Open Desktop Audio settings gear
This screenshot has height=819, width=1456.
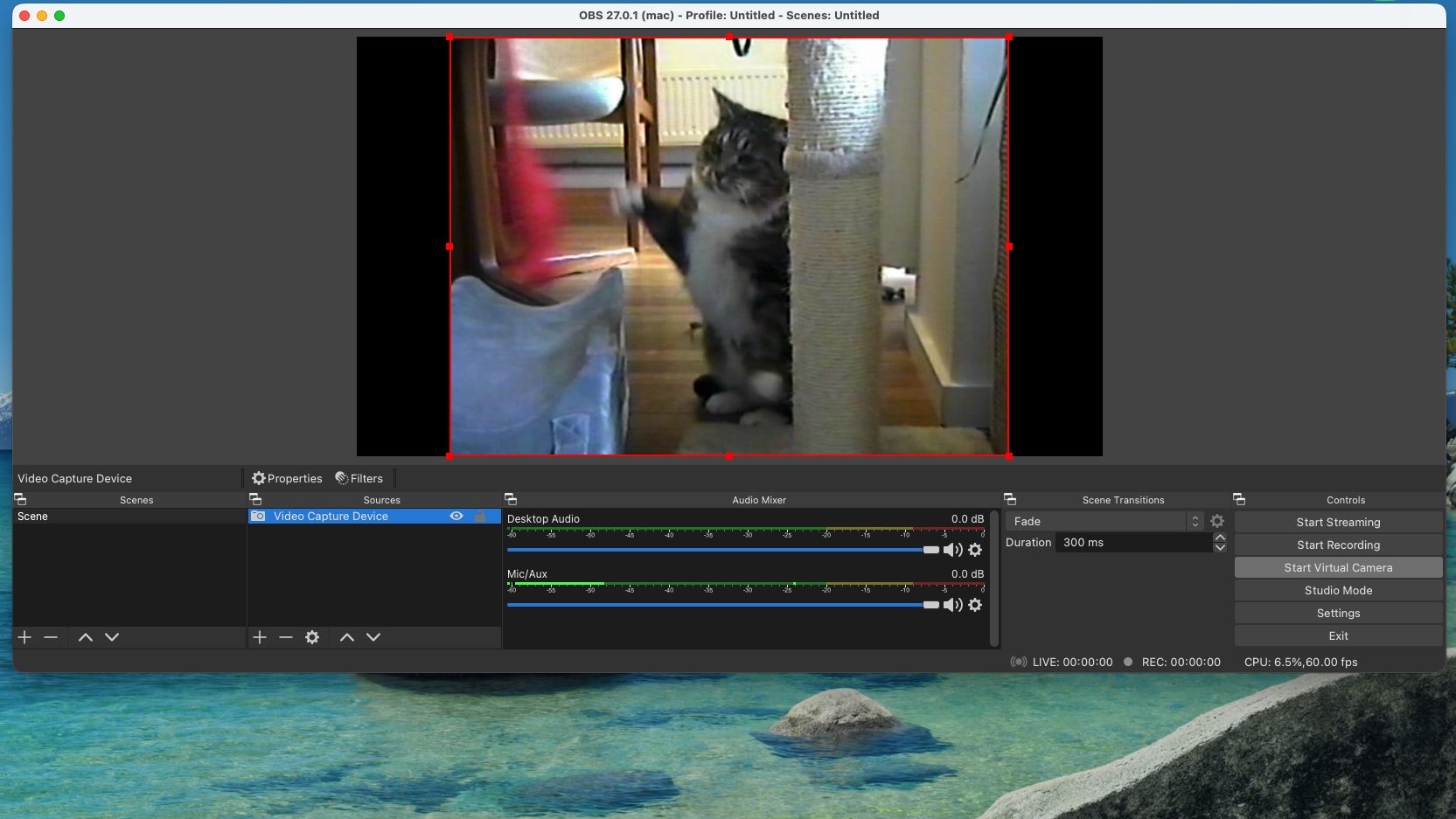pyautogui.click(x=975, y=550)
